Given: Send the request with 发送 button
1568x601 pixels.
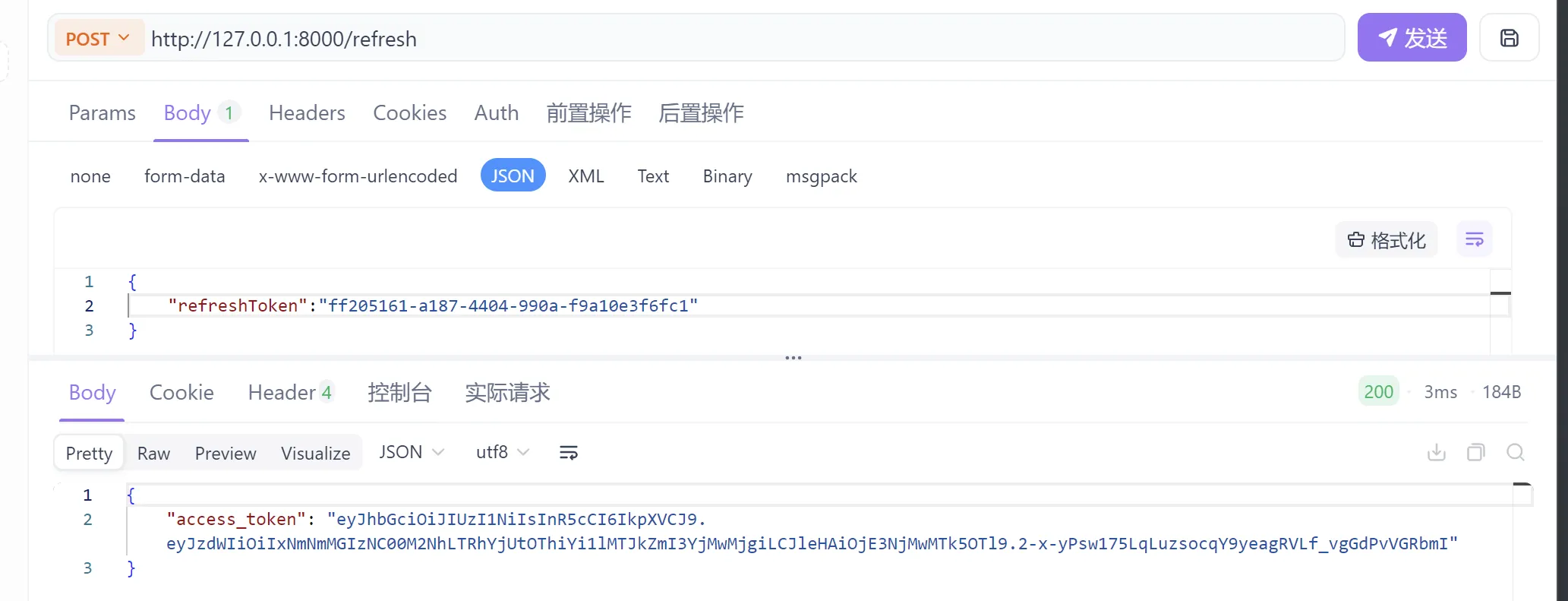Looking at the screenshot, I should [1412, 38].
